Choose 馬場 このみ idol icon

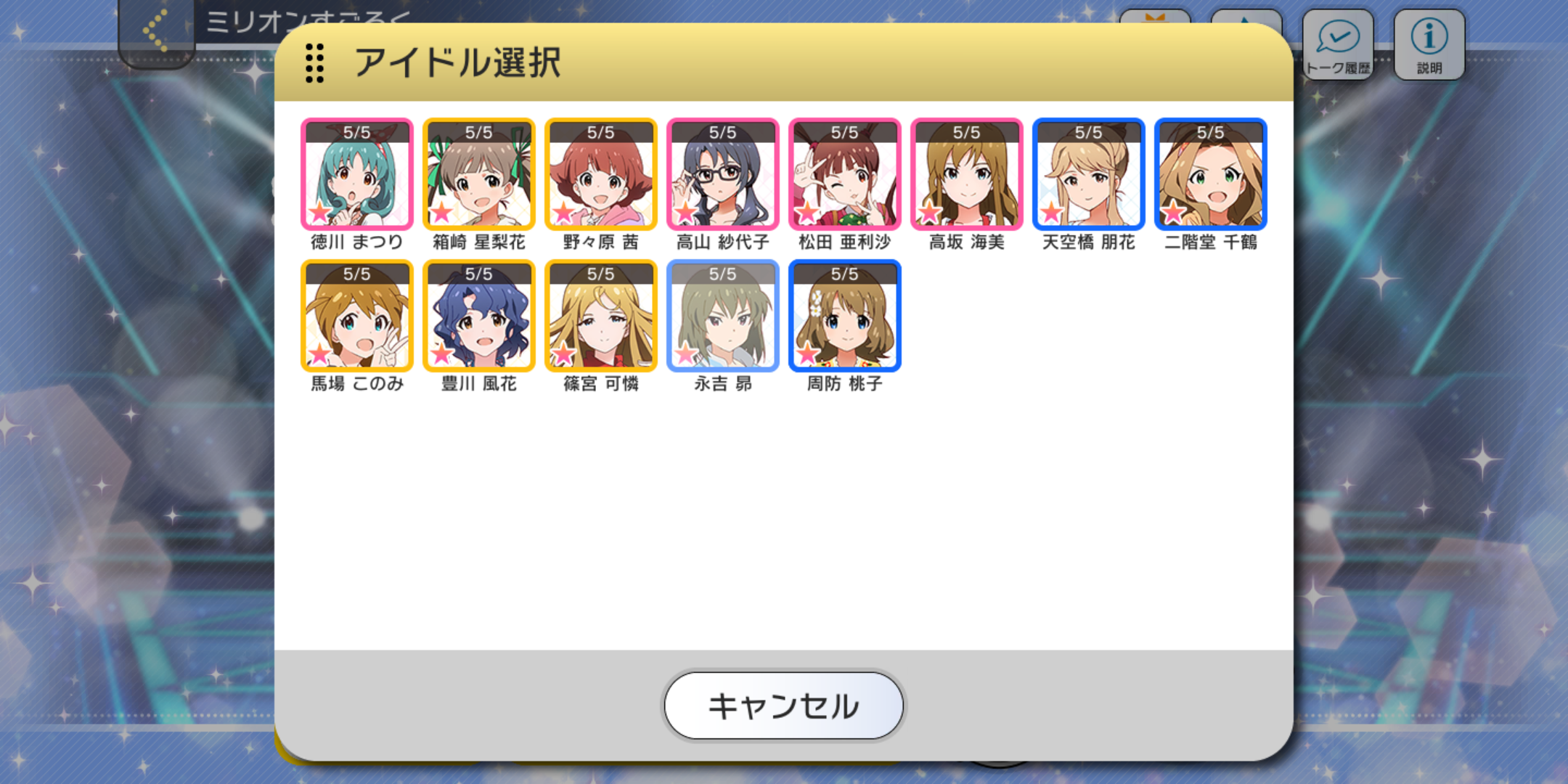coord(356,316)
